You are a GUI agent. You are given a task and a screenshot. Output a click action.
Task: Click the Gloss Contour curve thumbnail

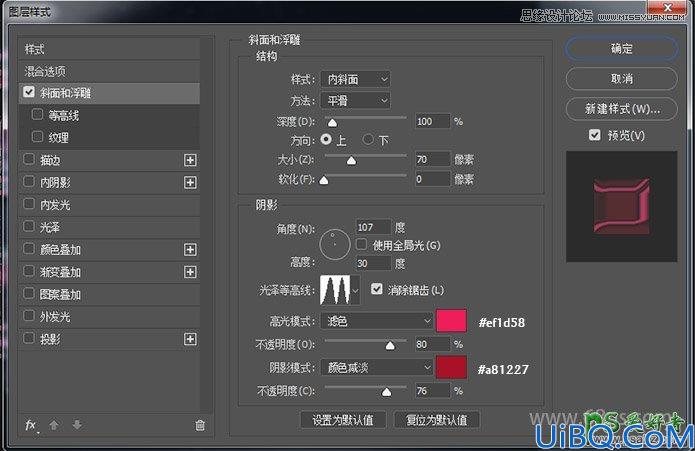[335, 290]
